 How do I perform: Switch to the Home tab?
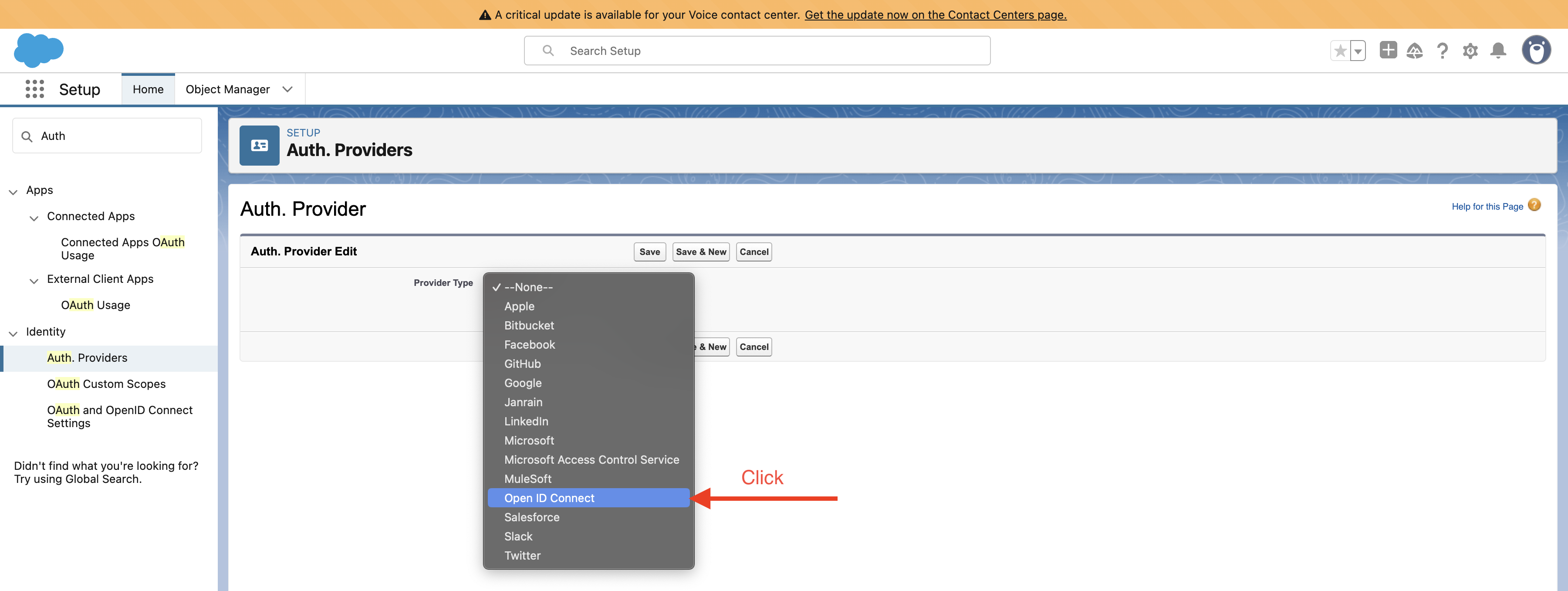coord(148,89)
